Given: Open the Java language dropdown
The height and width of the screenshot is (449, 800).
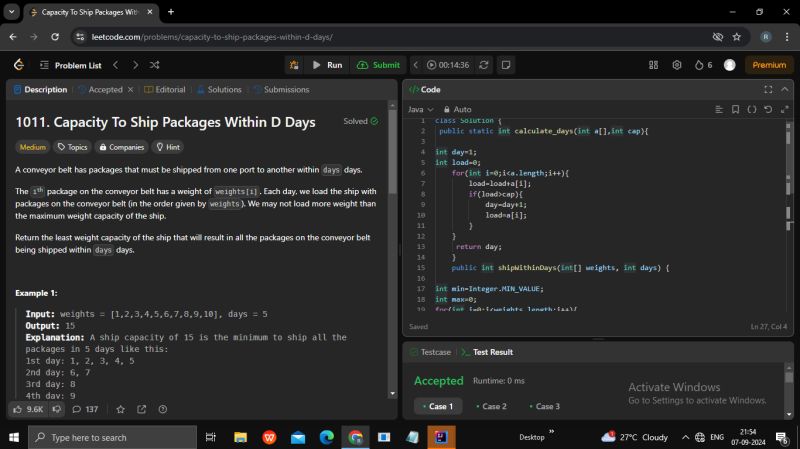Looking at the screenshot, I should pyautogui.click(x=420, y=109).
